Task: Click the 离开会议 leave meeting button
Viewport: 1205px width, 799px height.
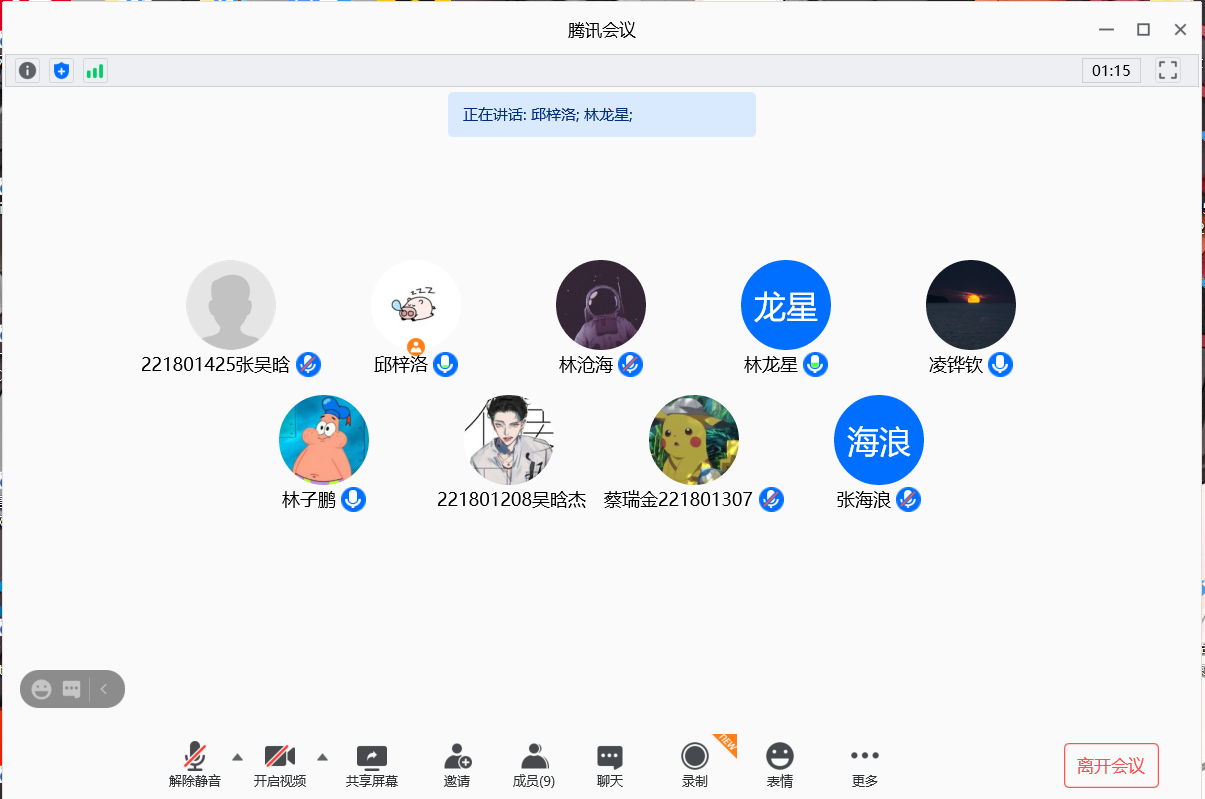Action: [1111, 766]
